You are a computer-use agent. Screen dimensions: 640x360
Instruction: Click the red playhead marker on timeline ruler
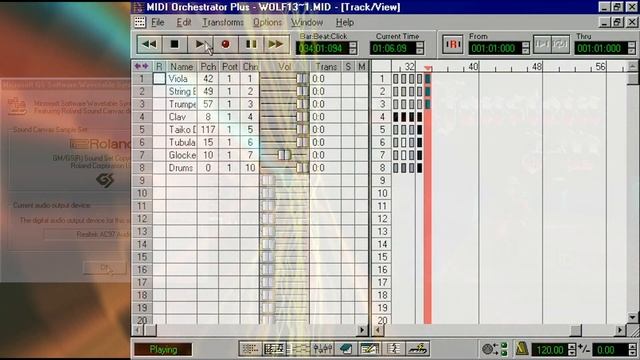click(428, 69)
